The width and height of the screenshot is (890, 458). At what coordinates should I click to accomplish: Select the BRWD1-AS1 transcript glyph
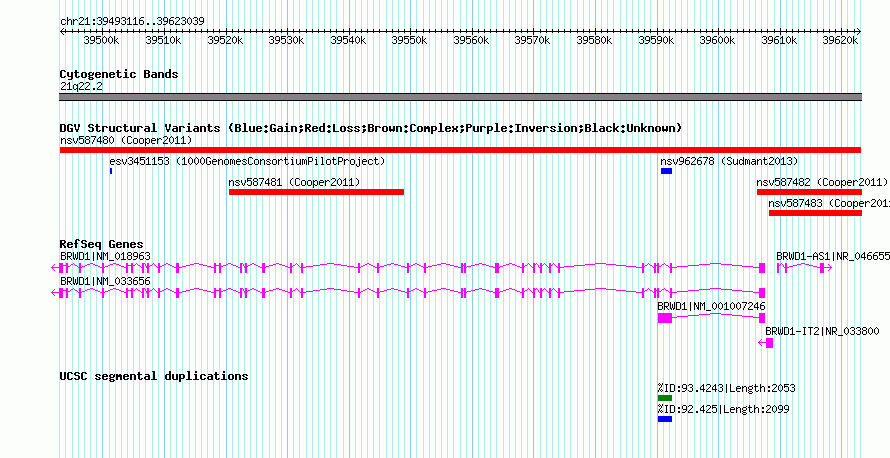(x=804, y=267)
